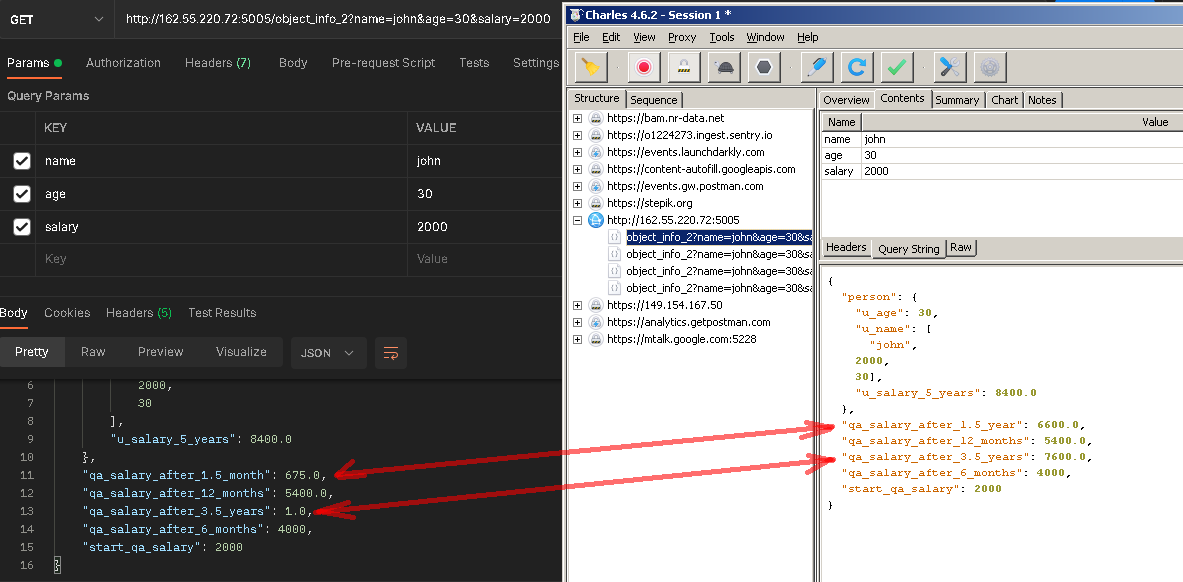Viewport: 1183px width, 582px height.
Task: Toggle breakpoints hexagon icon in Charles
Action: point(764,67)
